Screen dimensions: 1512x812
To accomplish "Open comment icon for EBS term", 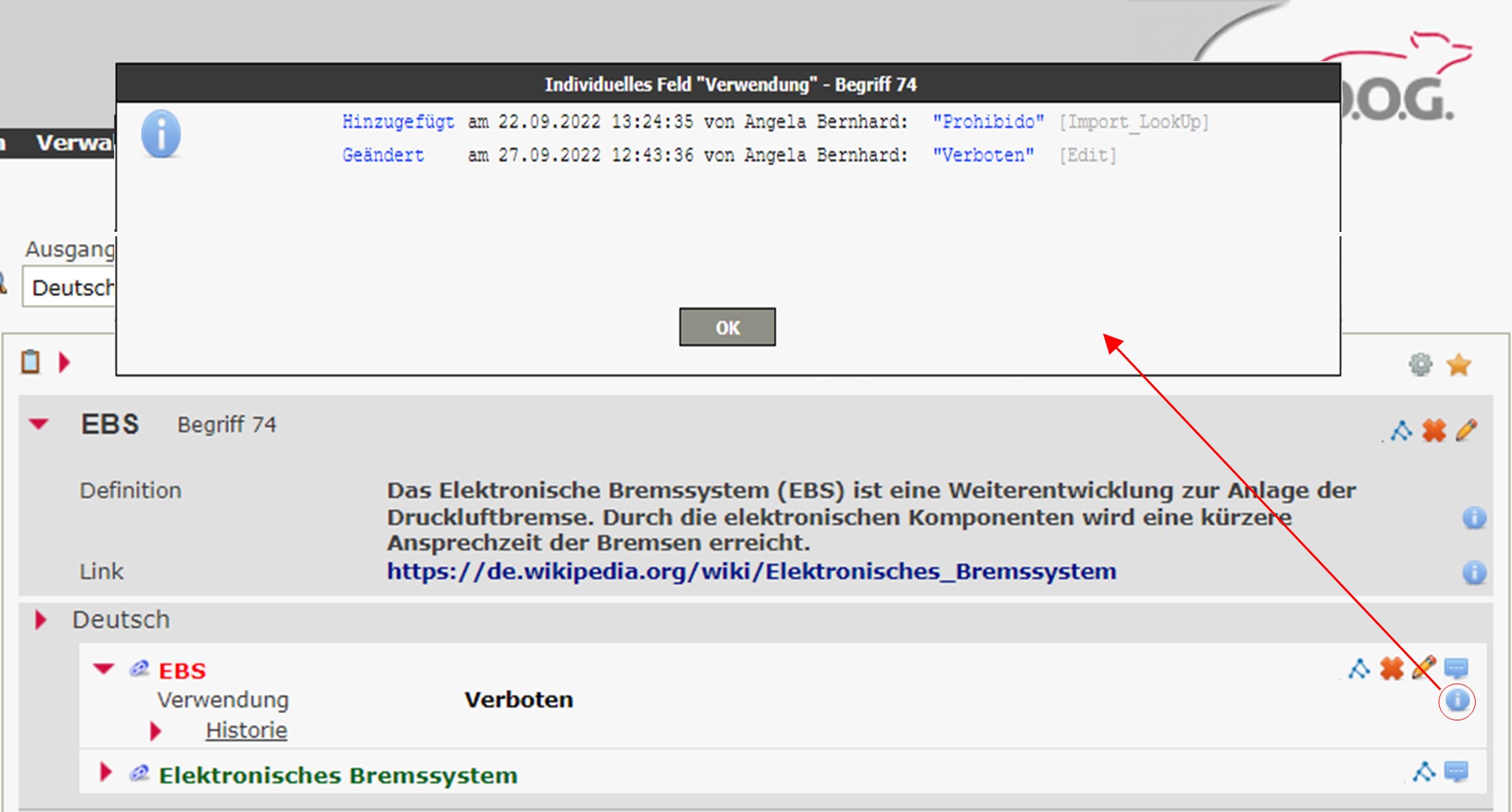I will (1456, 668).
